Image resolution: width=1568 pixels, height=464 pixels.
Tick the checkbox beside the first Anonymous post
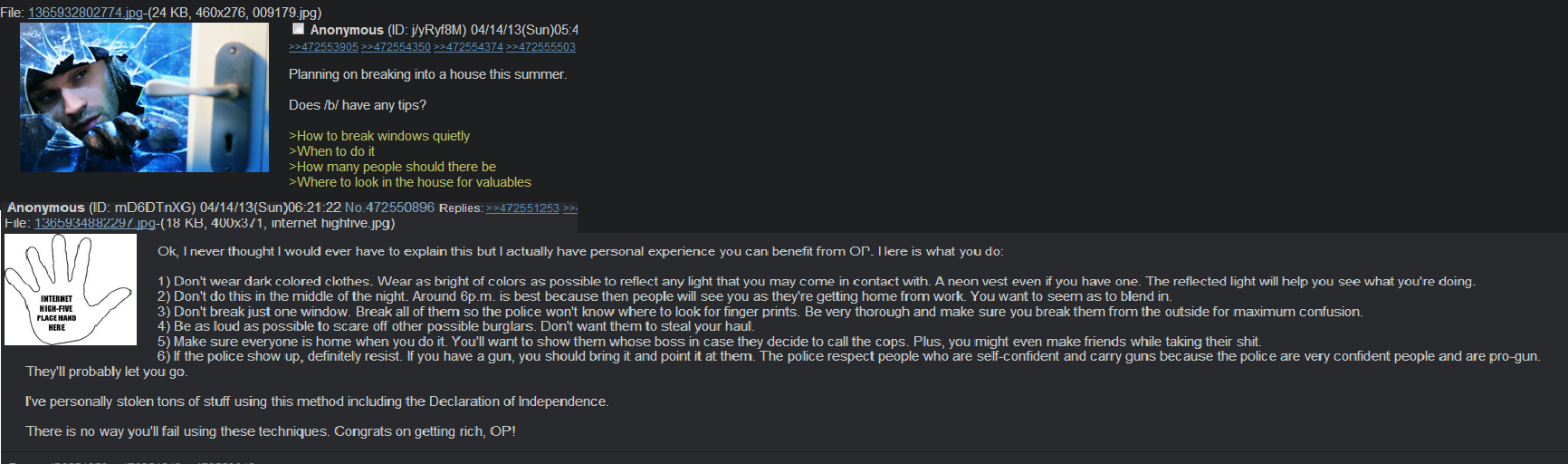298,29
